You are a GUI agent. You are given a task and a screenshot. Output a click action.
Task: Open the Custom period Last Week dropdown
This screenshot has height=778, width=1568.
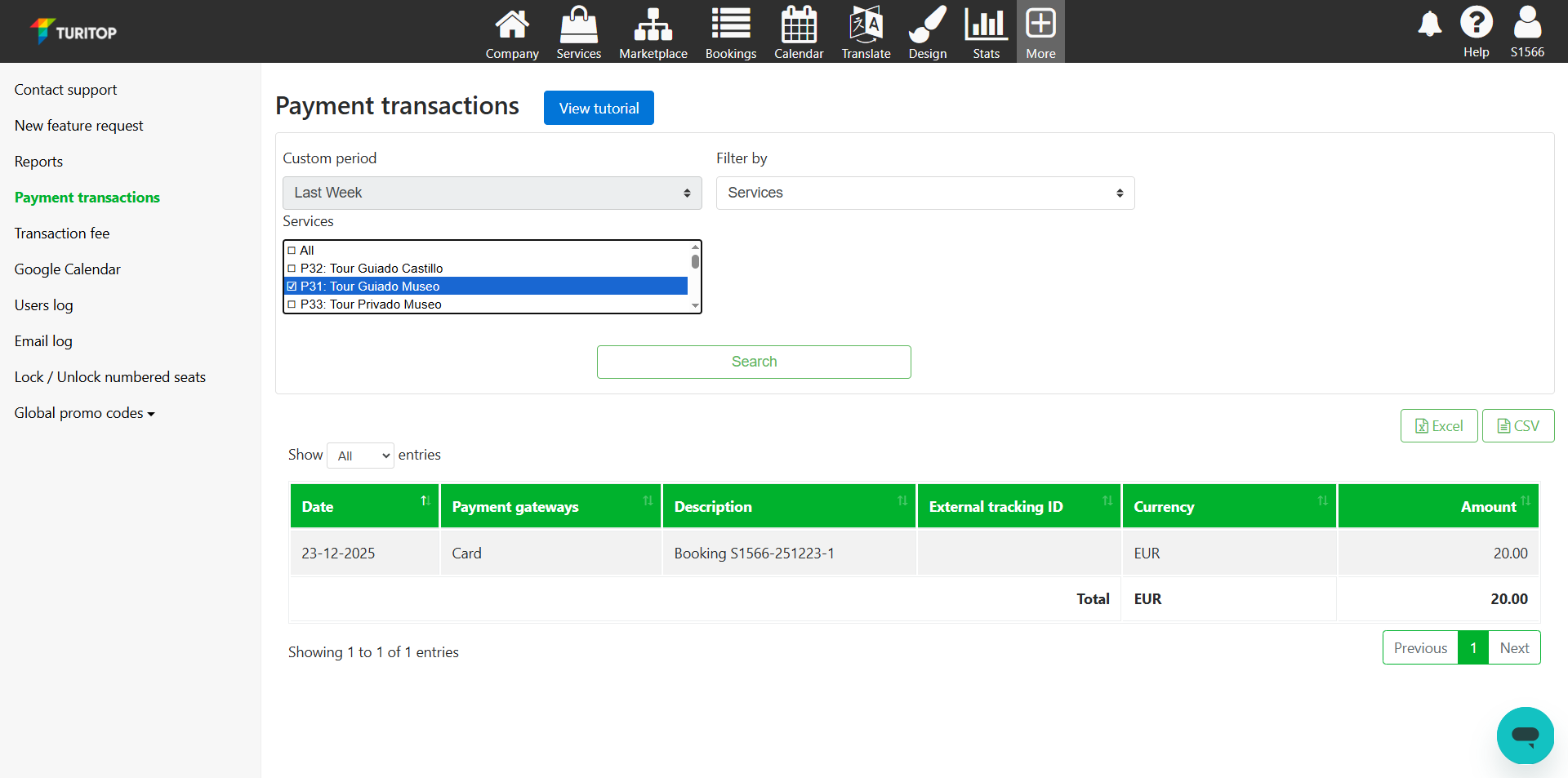click(x=492, y=193)
